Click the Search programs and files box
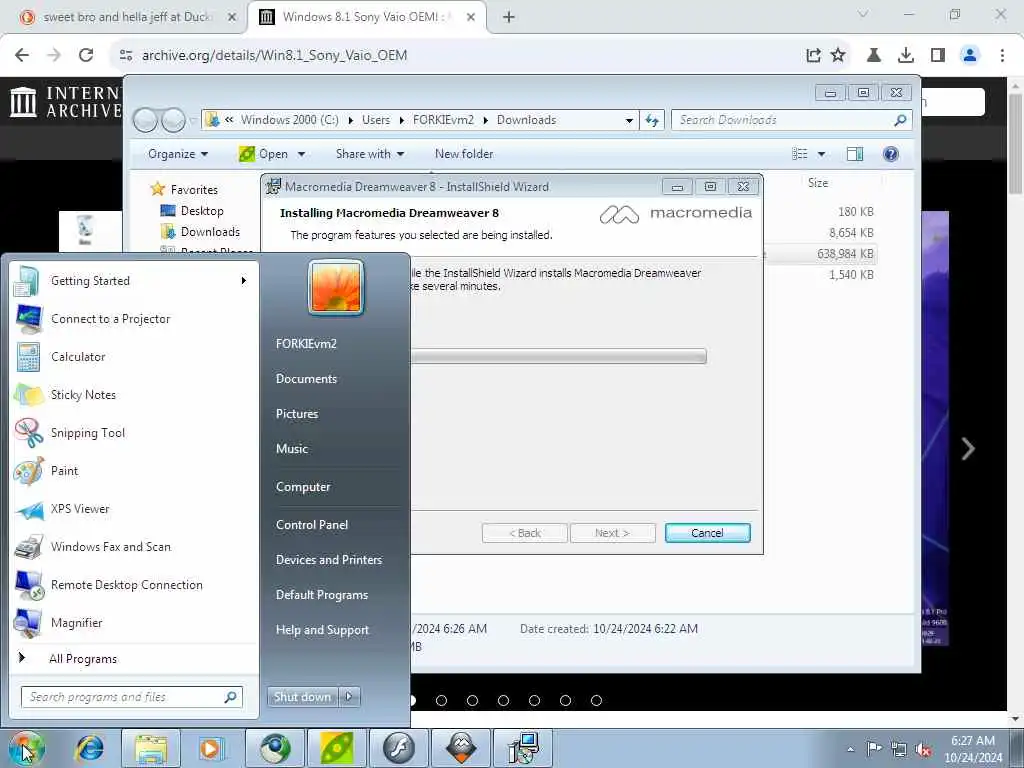Image resolution: width=1024 pixels, height=768 pixels. [132, 697]
